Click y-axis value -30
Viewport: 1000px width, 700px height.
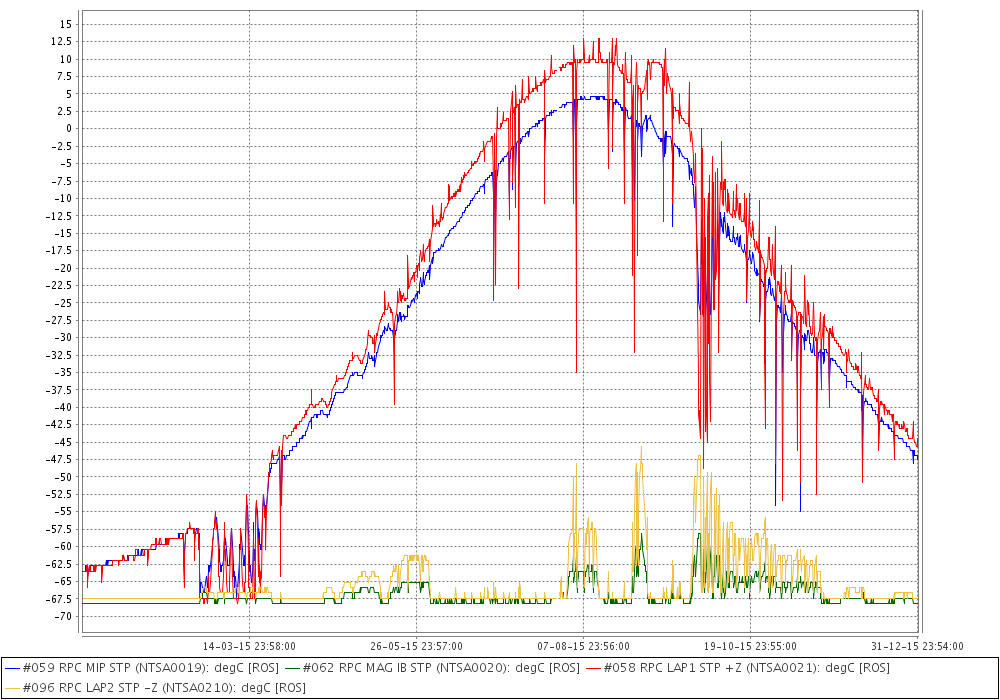64,338
